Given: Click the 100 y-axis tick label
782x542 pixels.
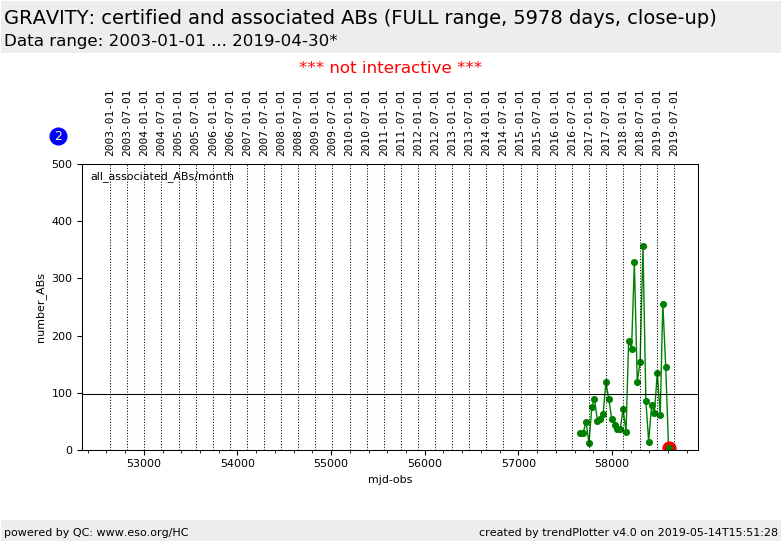Looking at the screenshot, I should [62, 394].
